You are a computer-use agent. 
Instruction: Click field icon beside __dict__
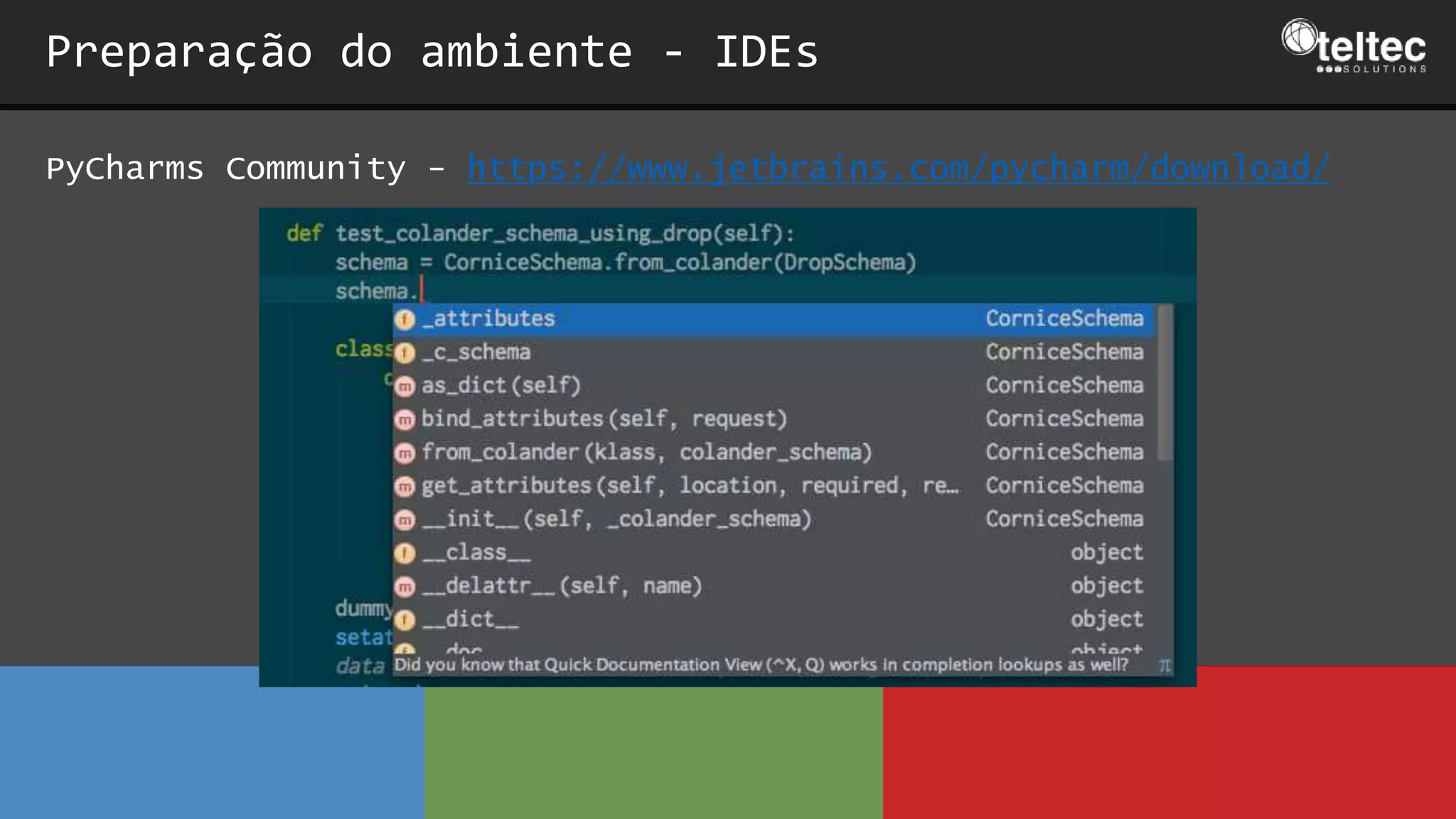click(405, 620)
